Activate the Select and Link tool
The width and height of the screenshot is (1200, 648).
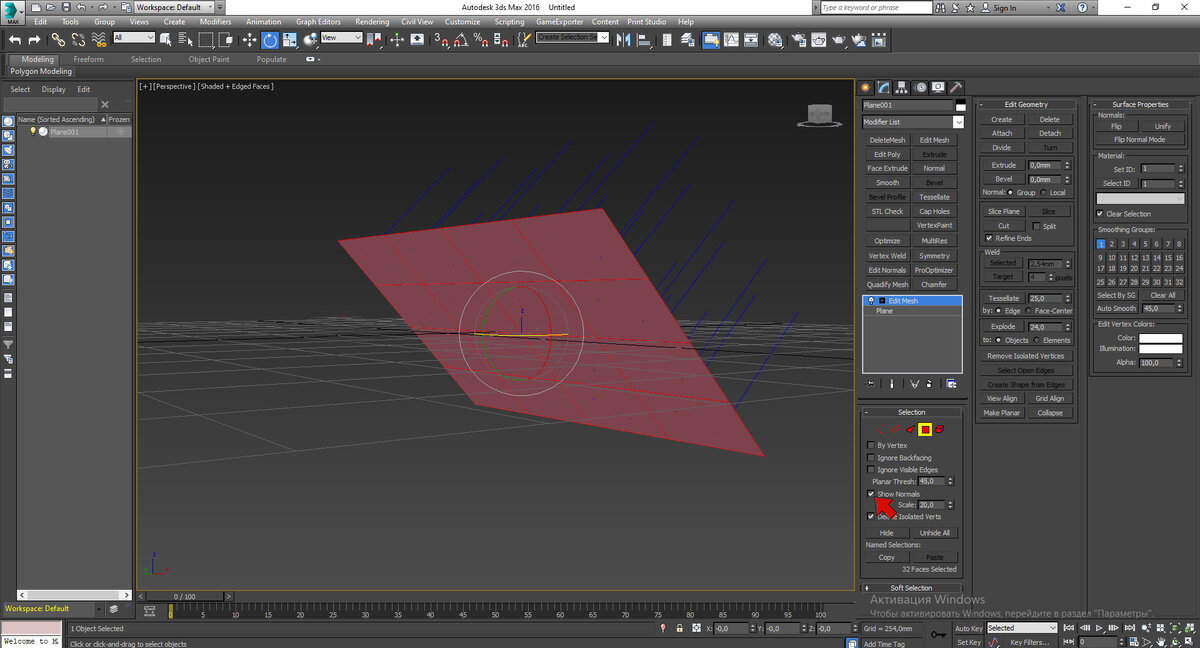[x=58, y=40]
